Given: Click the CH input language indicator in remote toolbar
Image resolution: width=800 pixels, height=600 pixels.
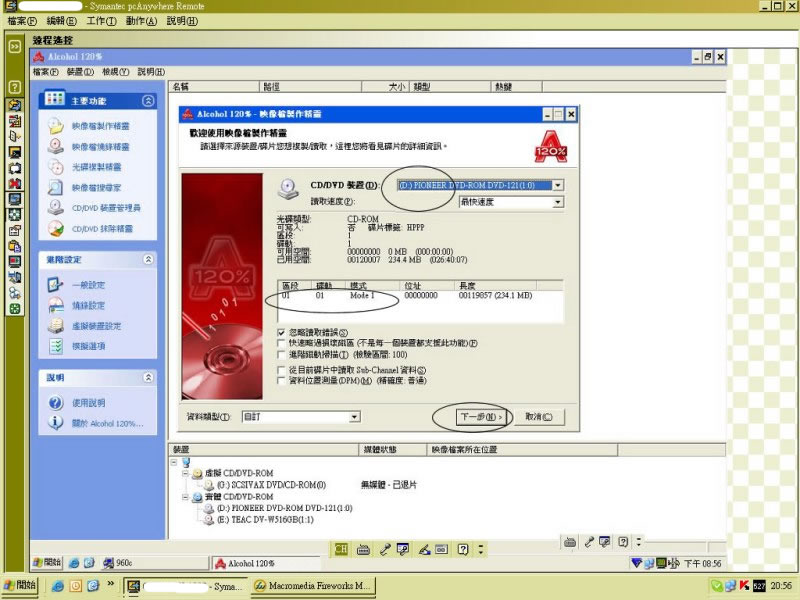Looking at the screenshot, I should 341,549.
